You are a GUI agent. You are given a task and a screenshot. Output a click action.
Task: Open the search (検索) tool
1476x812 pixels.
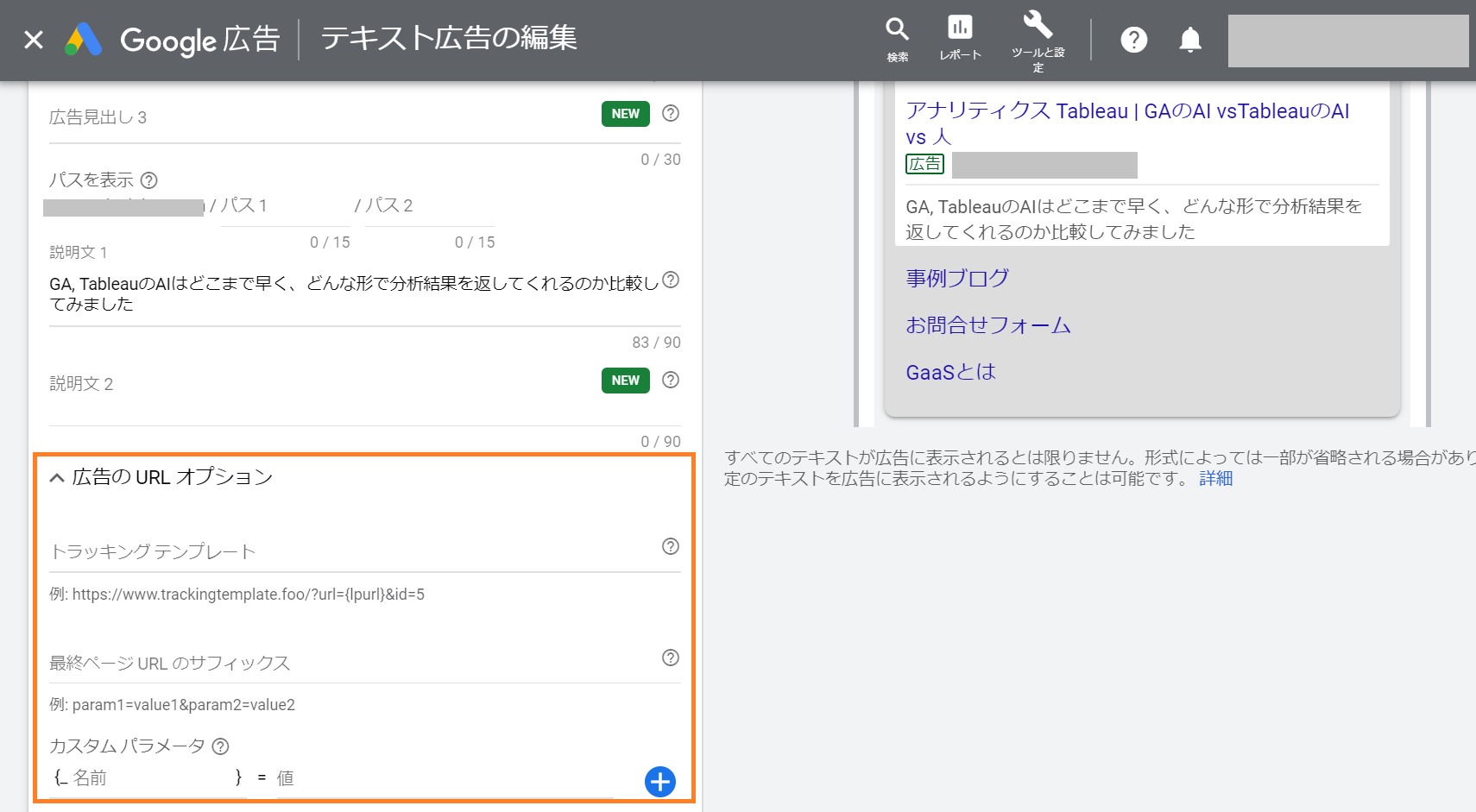click(x=898, y=40)
